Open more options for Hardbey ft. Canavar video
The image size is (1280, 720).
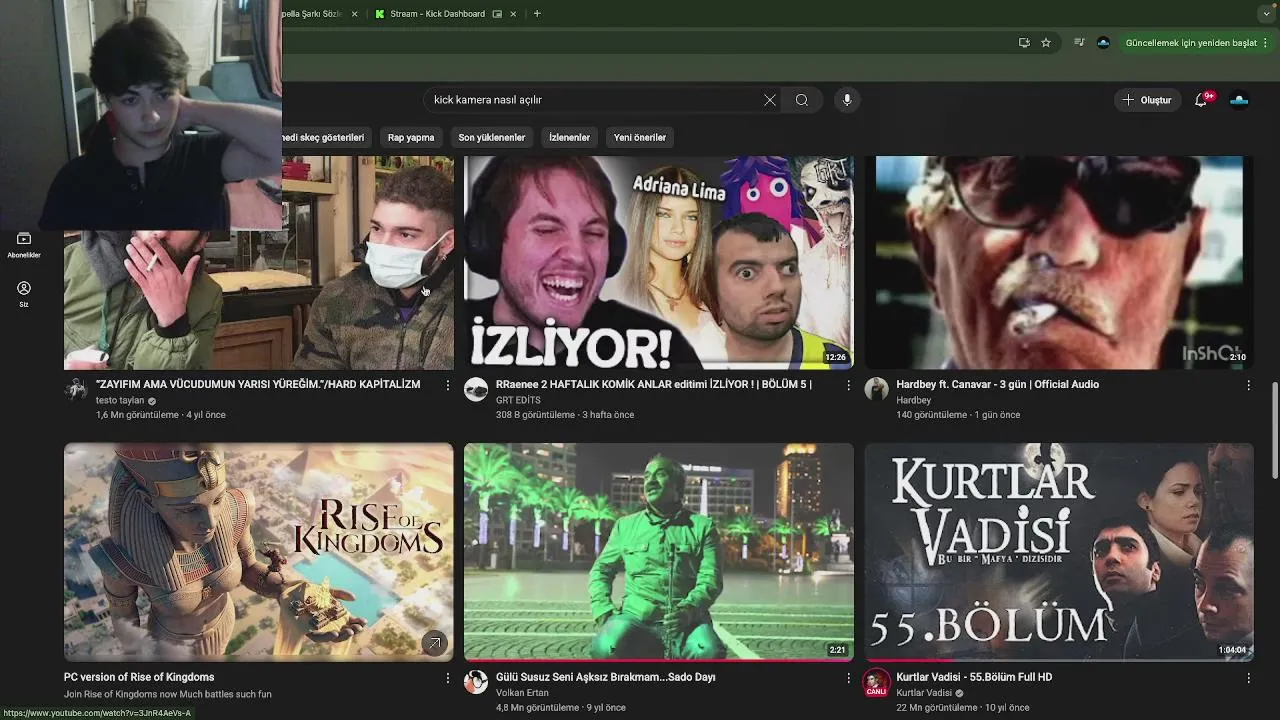click(x=1248, y=385)
